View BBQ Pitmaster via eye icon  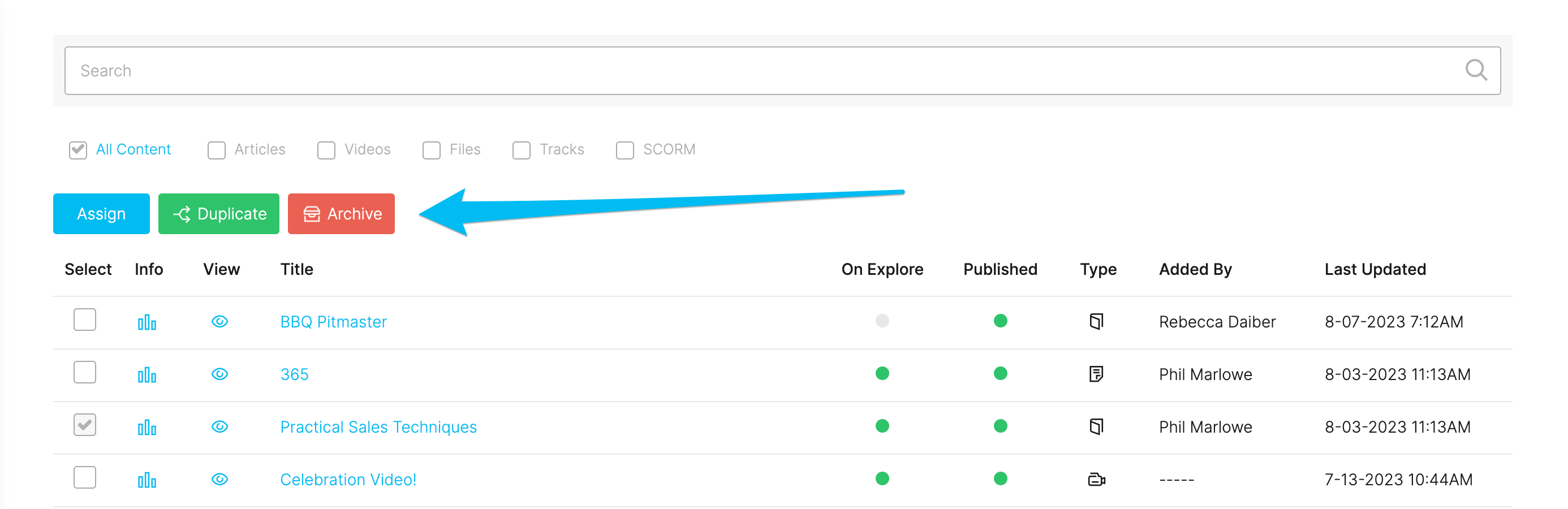tap(219, 321)
